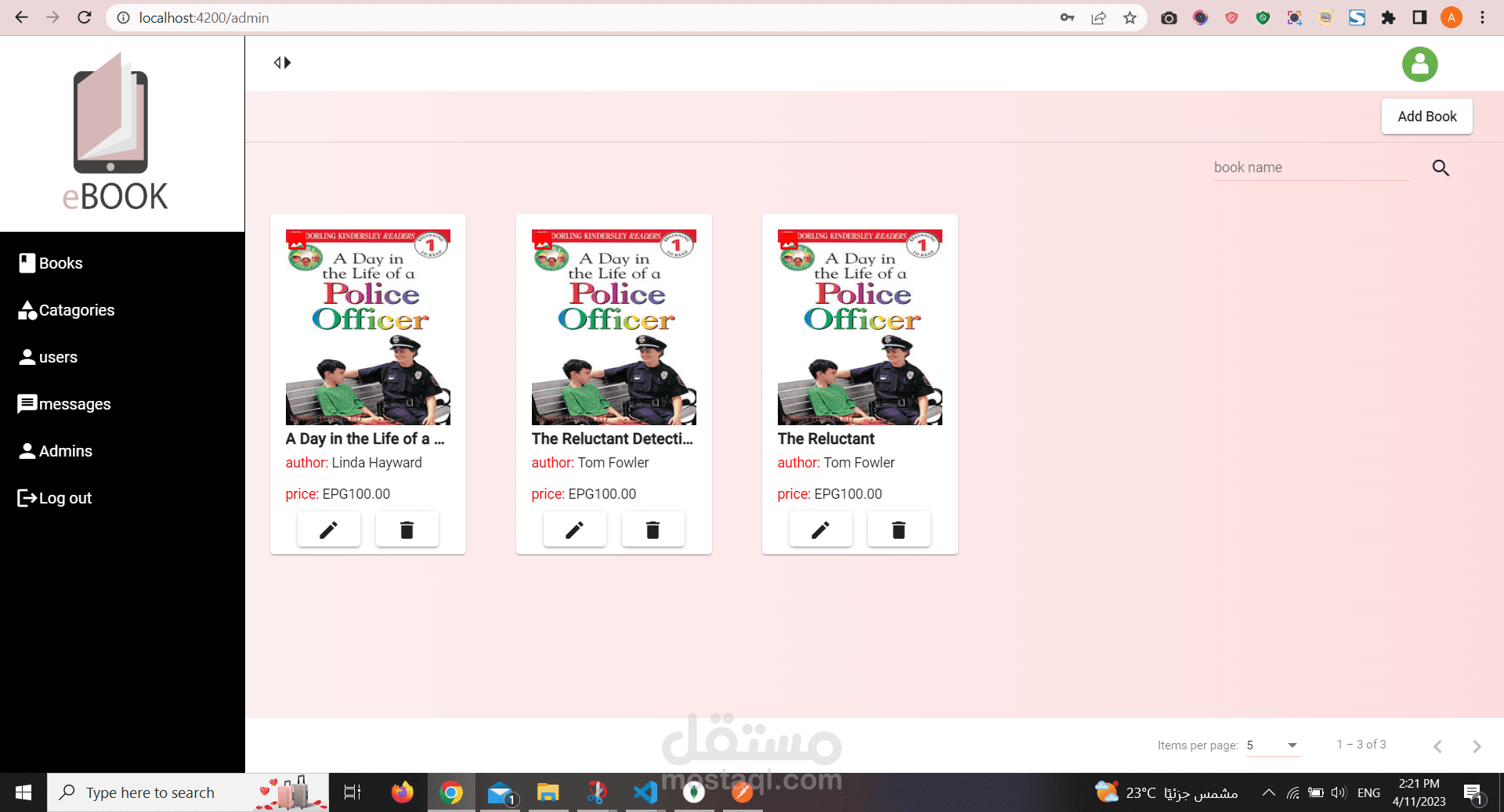The height and width of the screenshot is (812, 1504).
Task: Go back in browser history
Action: coord(21,17)
